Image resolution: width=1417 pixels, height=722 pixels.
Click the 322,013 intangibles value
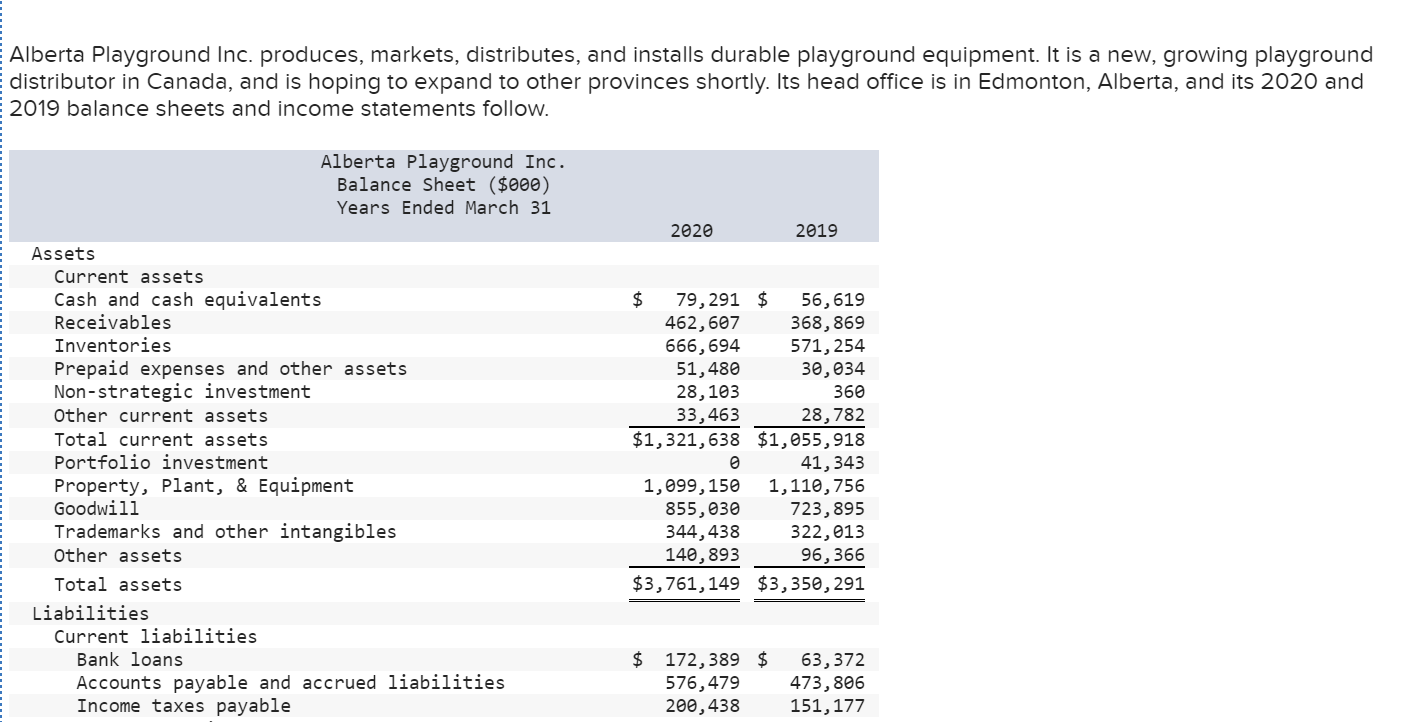click(x=828, y=532)
